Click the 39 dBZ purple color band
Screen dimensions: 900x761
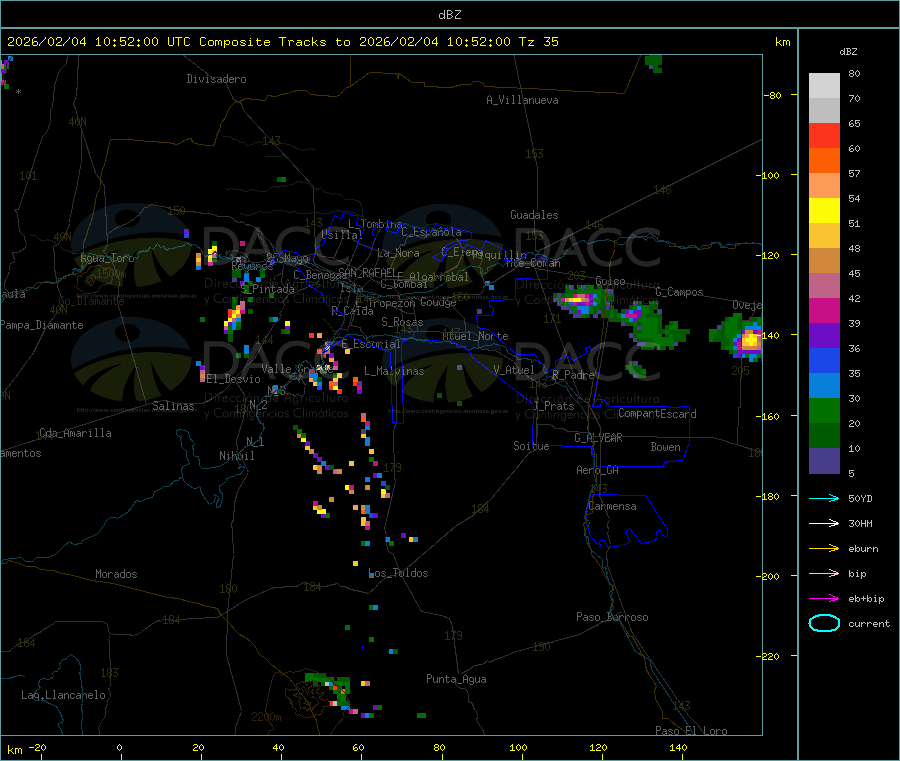coord(824,336)
